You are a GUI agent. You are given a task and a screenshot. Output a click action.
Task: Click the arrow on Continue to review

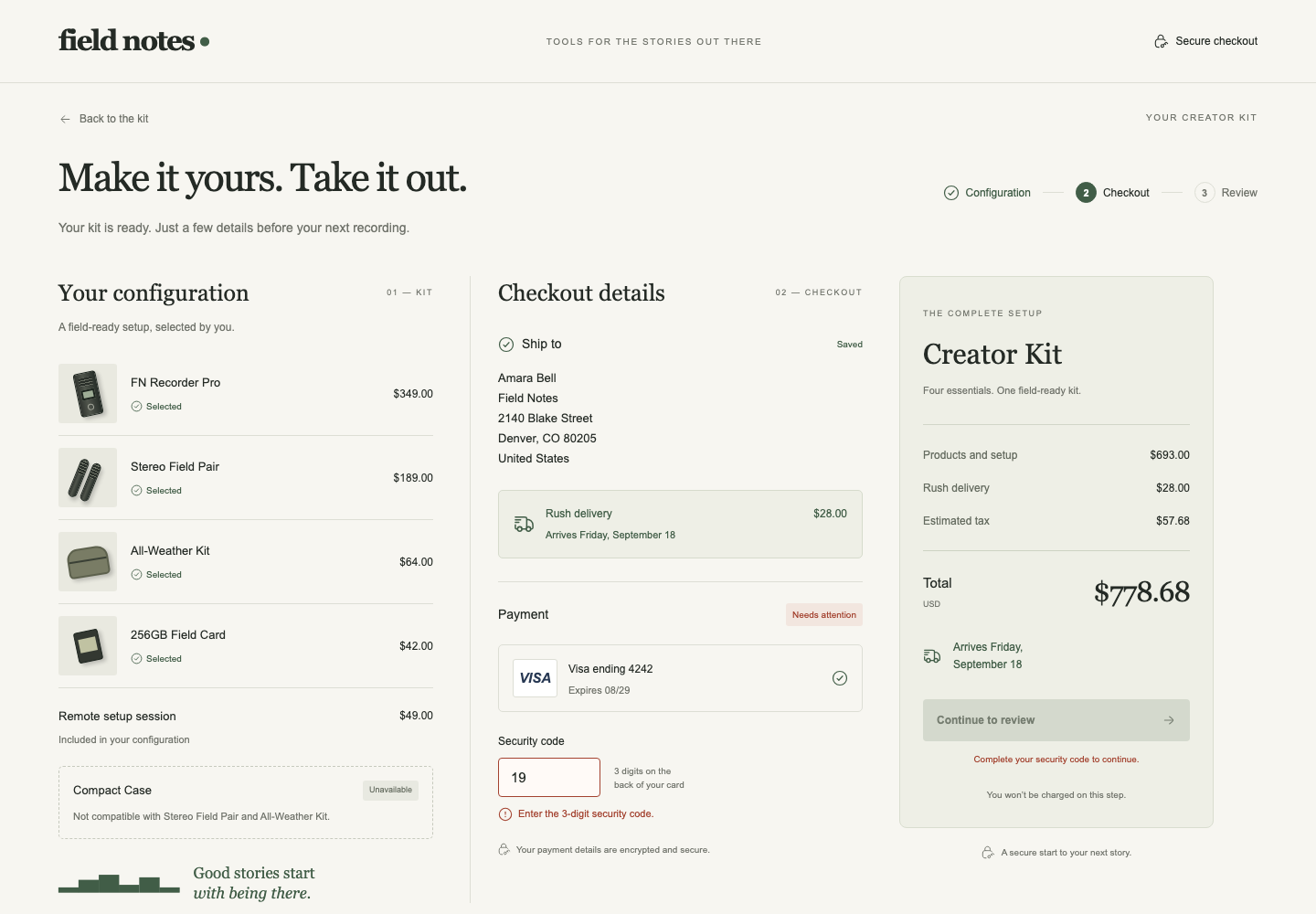tap(1169, 720)
